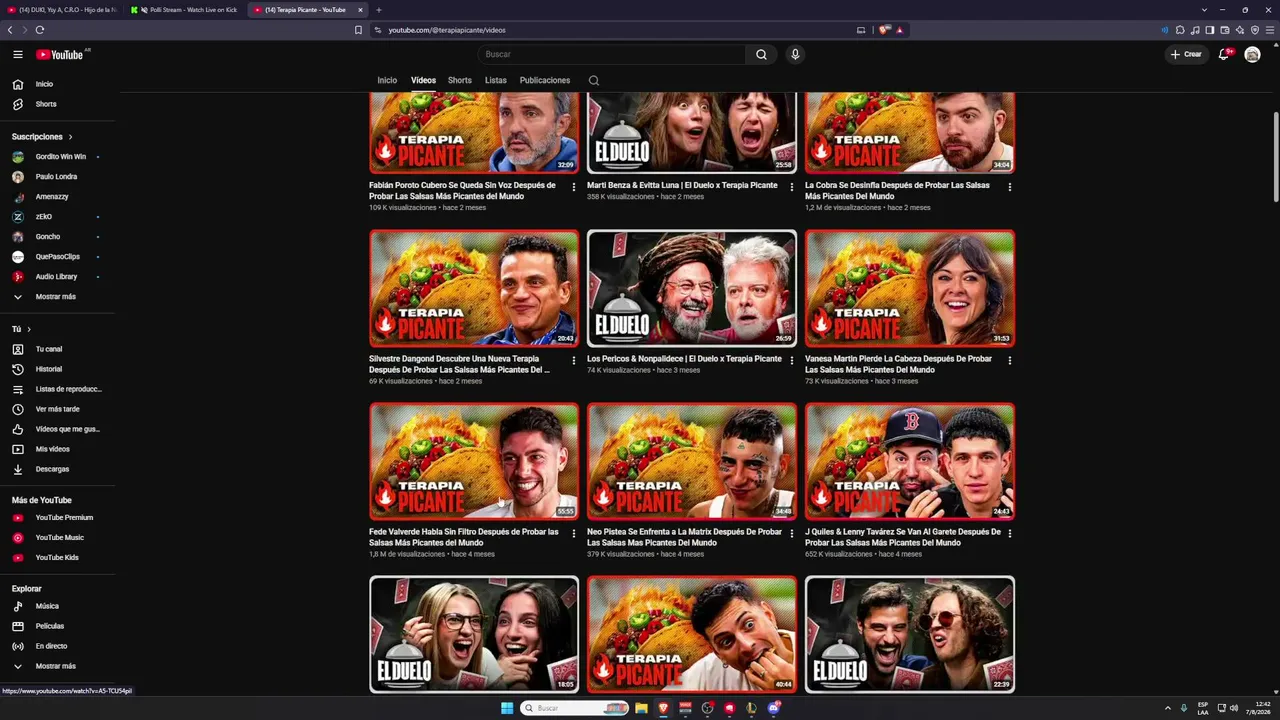
Task: Click the Brave icon in the taskbar
Action: (x=663, y=708)
